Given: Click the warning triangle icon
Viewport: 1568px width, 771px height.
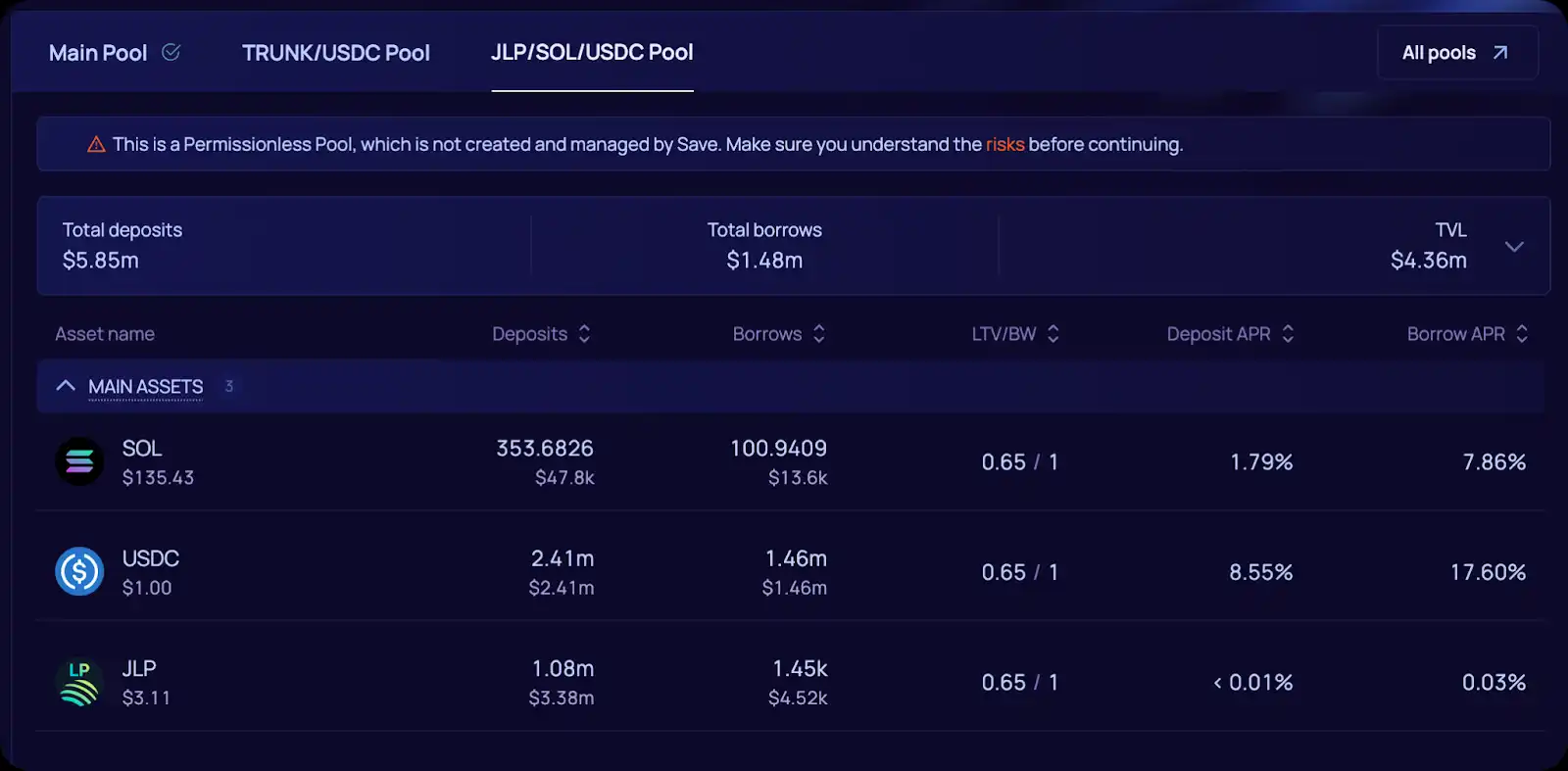Looking at the screenshot, I should click(x=96, y=145).
